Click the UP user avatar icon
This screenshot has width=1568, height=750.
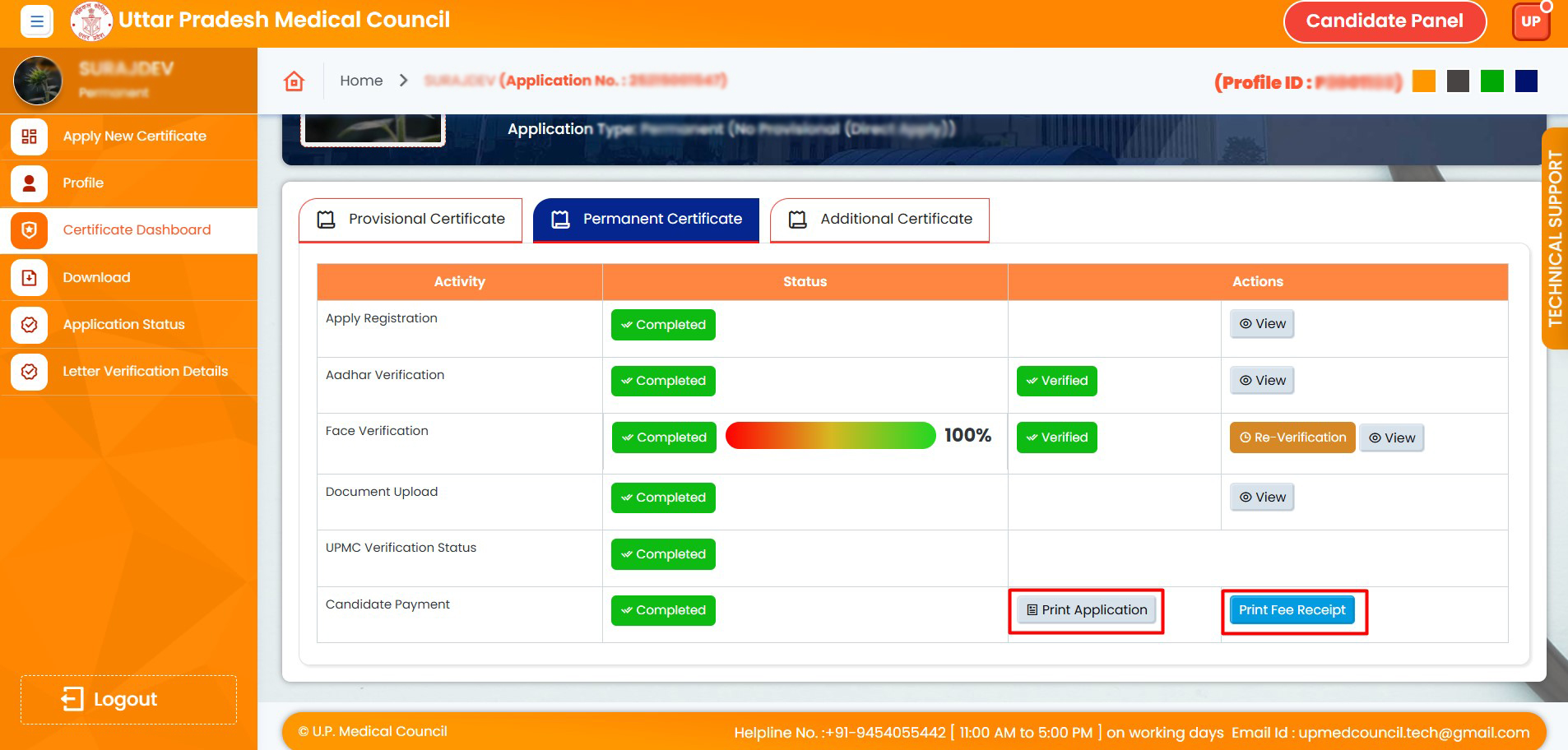(1530, 21)
